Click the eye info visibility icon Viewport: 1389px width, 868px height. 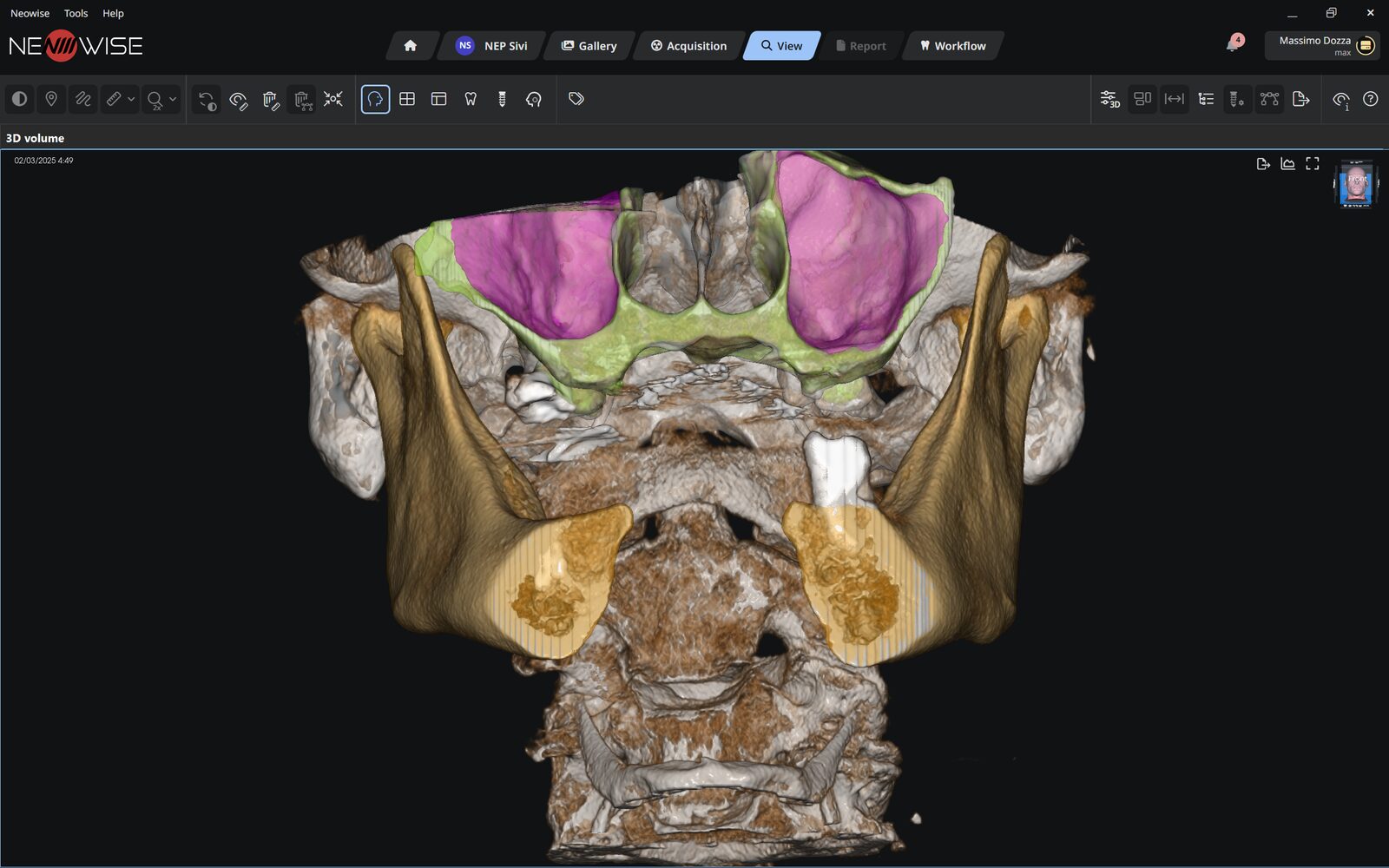(1341, 100)
